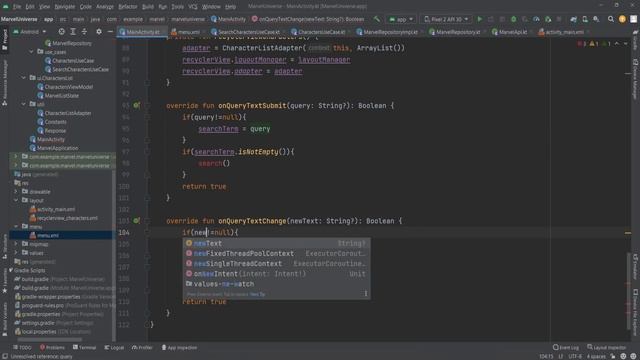The image size is (640, 360).
Task: Collapse the util folder
Action: click(24, 104)
